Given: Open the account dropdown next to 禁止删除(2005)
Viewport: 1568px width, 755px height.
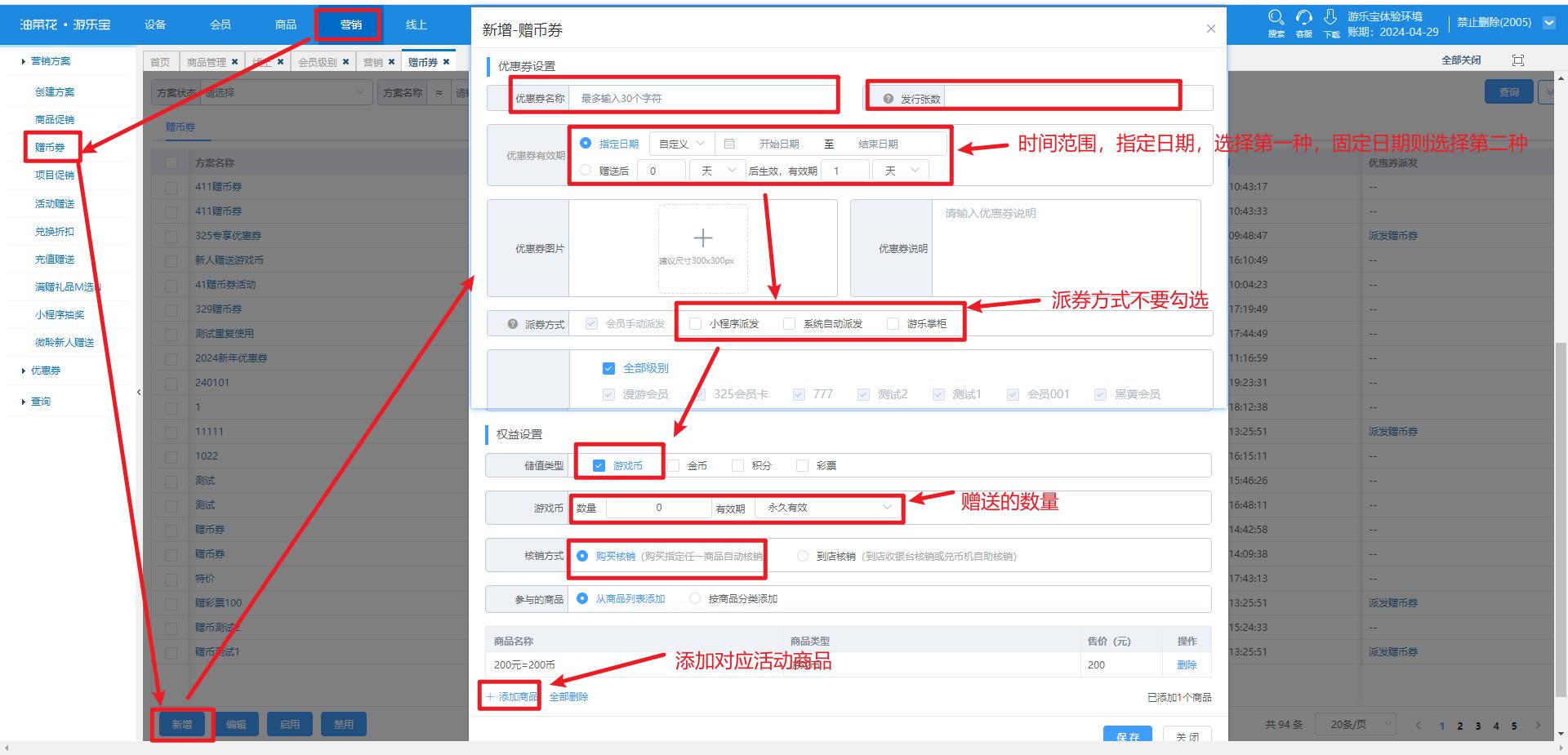Looking at the screenshot, I should click(x=1548, y=23).
